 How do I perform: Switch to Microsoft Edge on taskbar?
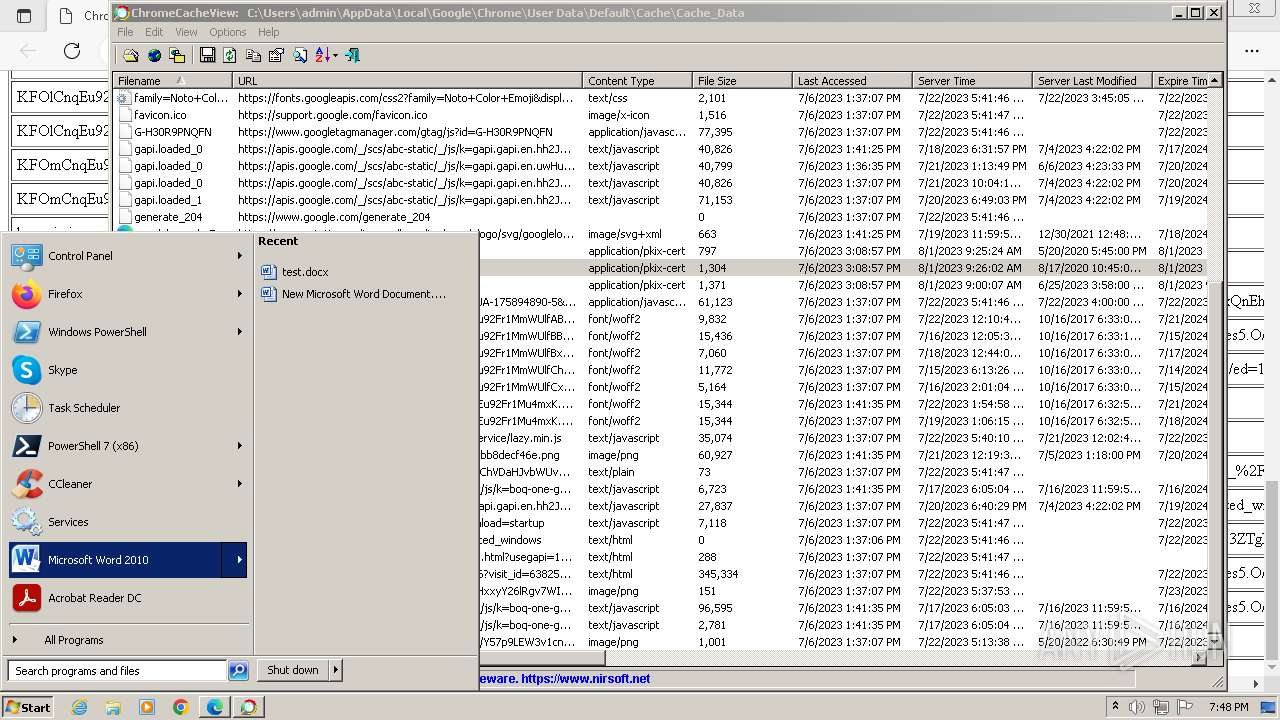pyautogui.click(x=215, y=707)
